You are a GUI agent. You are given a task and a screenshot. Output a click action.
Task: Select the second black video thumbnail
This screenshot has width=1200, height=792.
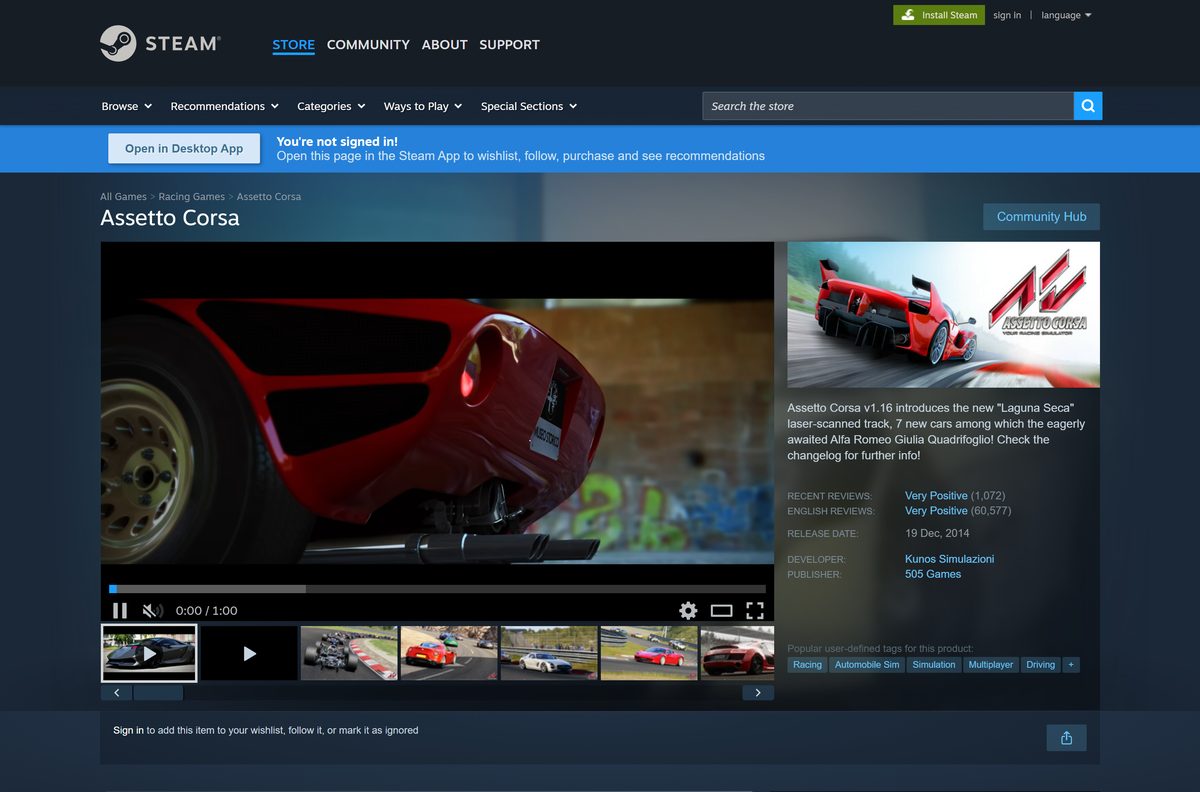(x=249, y=653)
